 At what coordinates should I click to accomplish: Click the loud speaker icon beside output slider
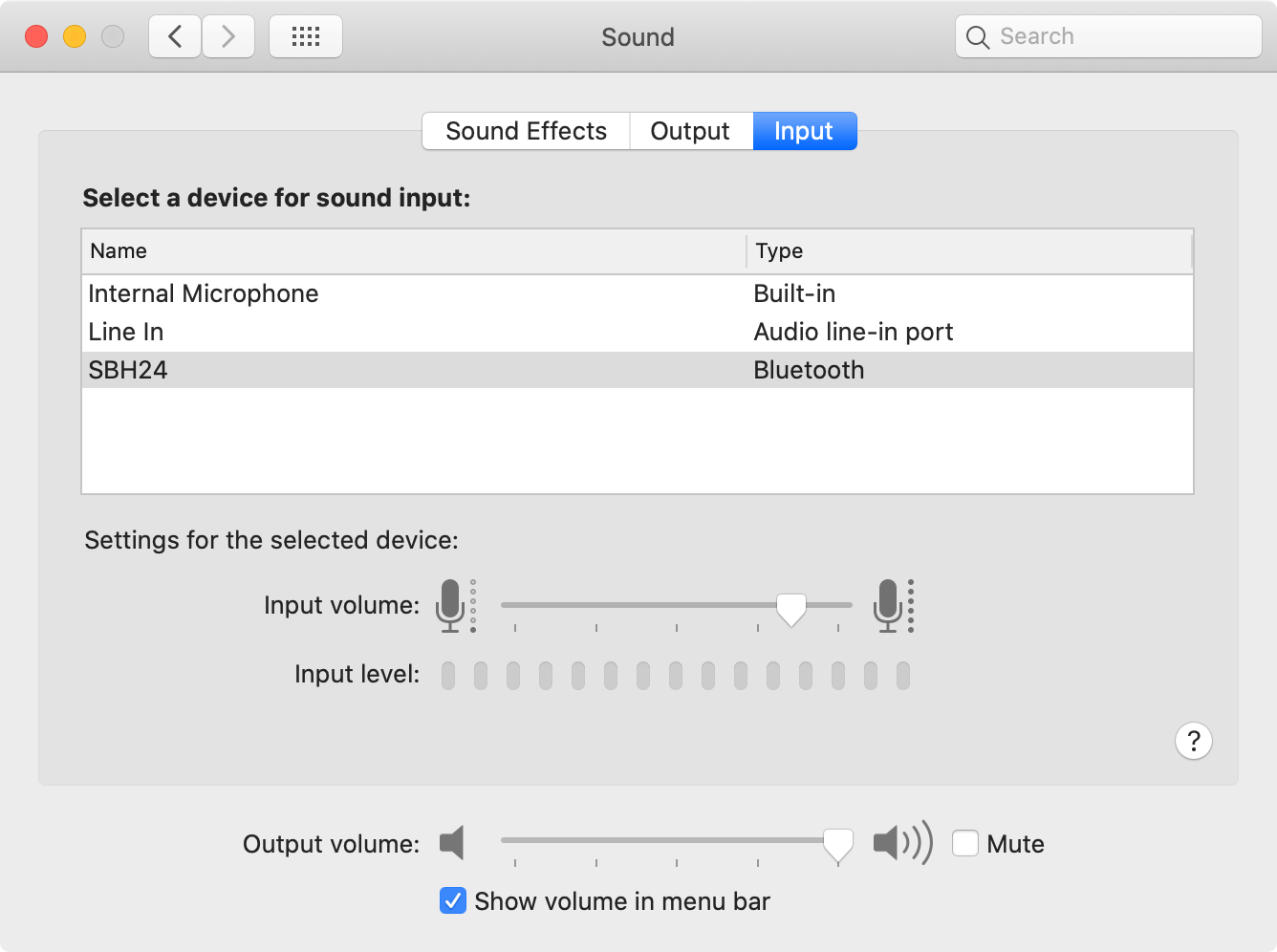[x=899, y=843]
